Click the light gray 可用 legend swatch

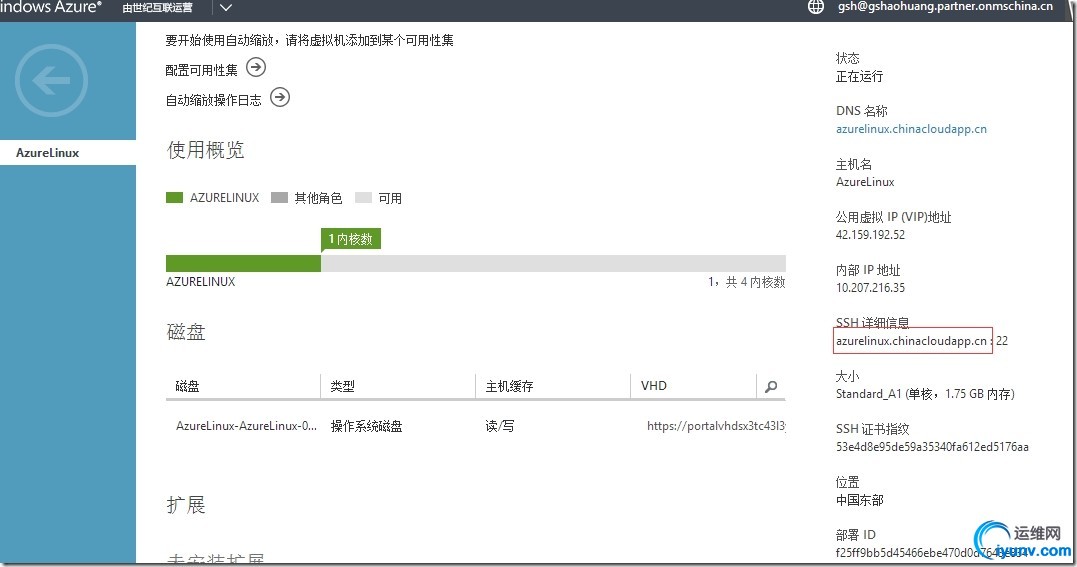[x=363, y=198]
